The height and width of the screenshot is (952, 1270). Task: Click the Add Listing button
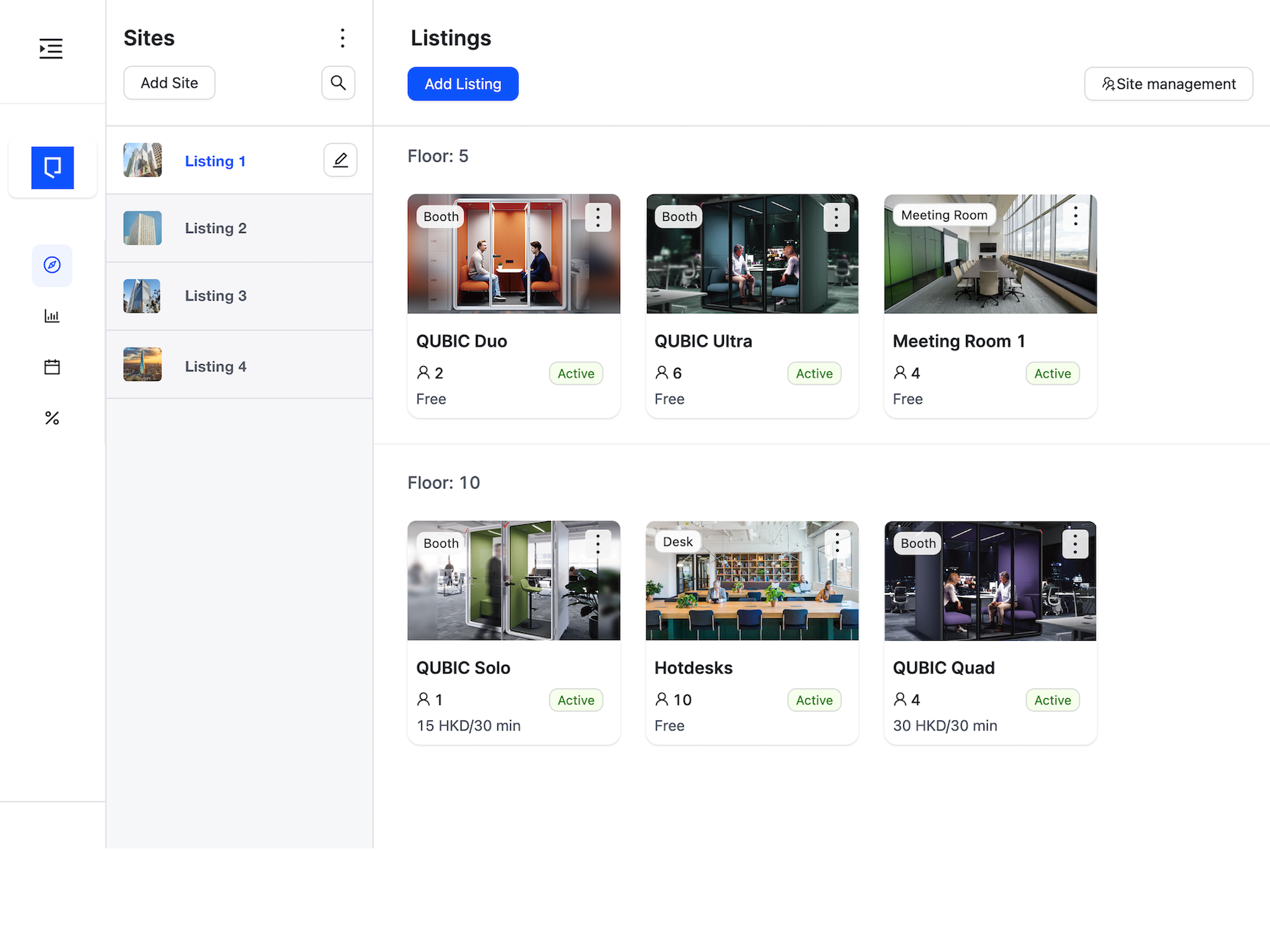pos(463,84)
